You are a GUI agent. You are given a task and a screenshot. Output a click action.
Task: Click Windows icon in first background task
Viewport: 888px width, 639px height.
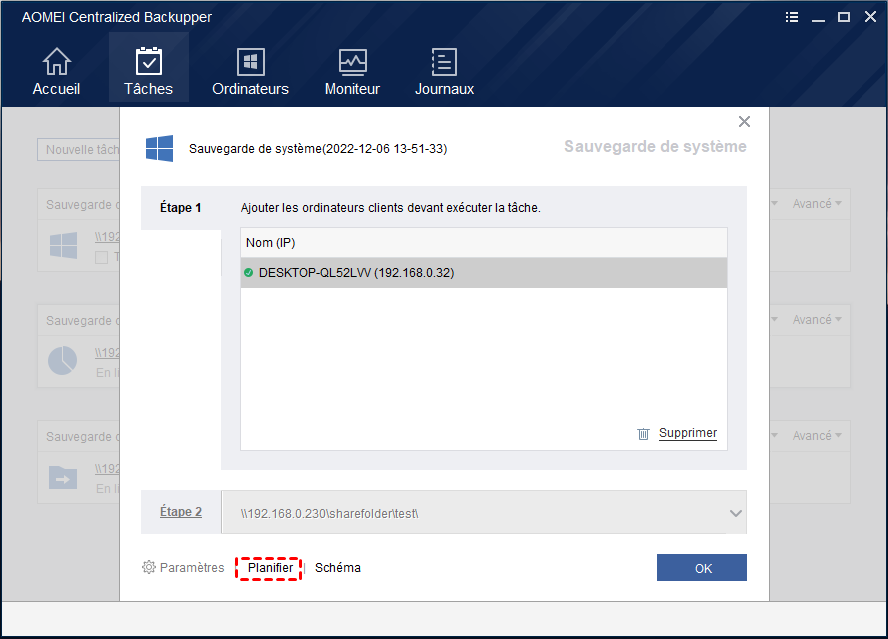(63, 245)
